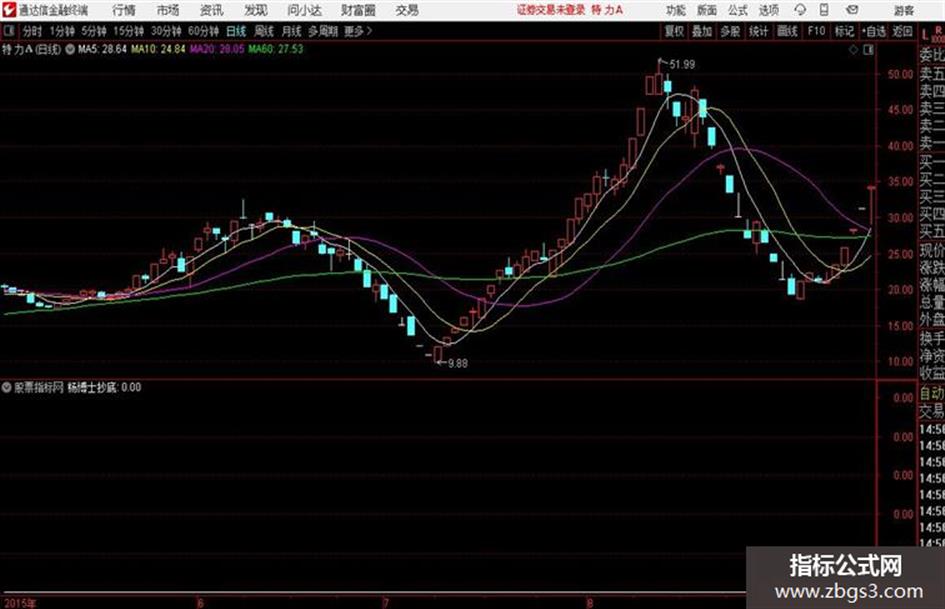
Task: Switch to the 月线 monthly tab
Action: (x=292, y=31)
